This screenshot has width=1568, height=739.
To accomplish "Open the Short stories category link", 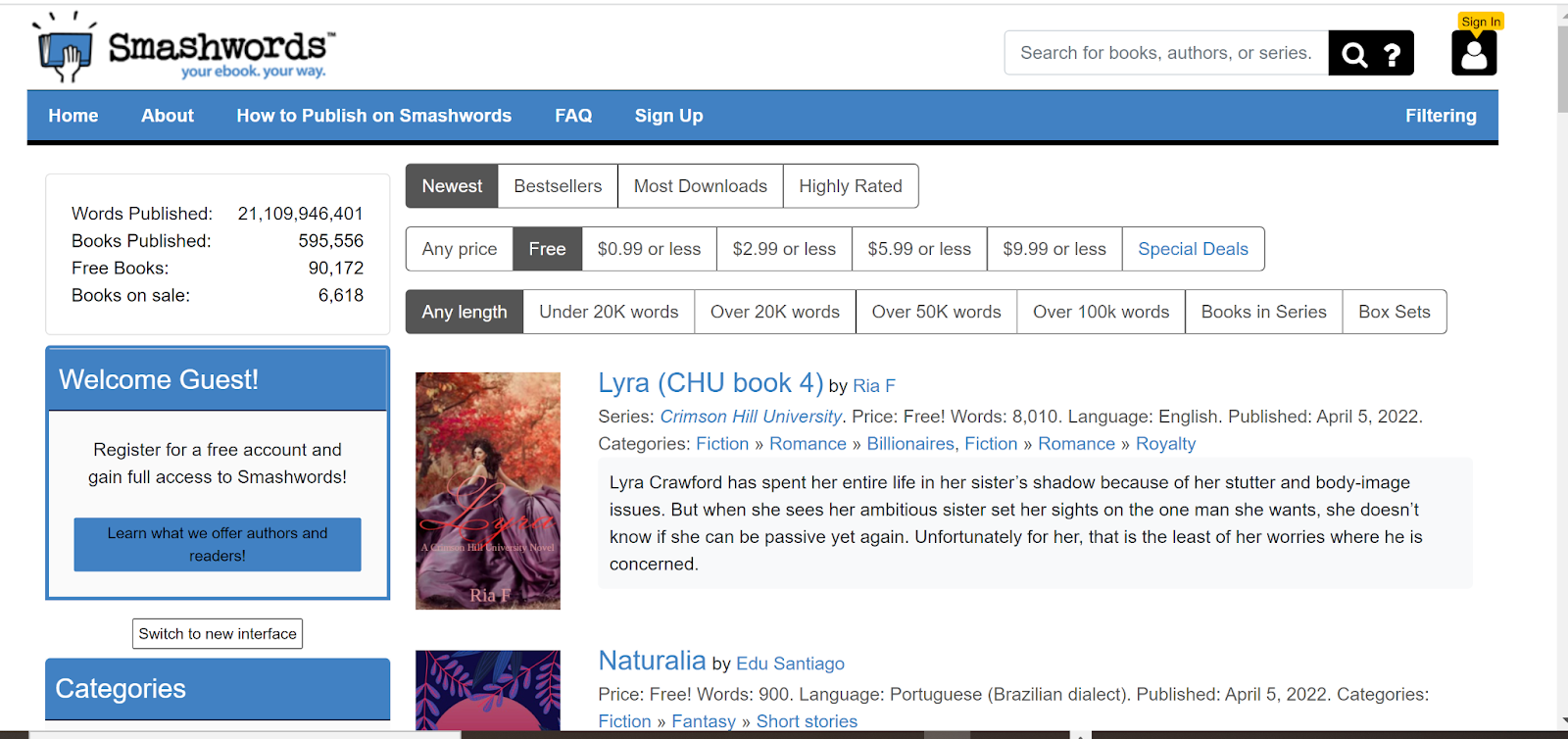I will [x=807, y=721].
